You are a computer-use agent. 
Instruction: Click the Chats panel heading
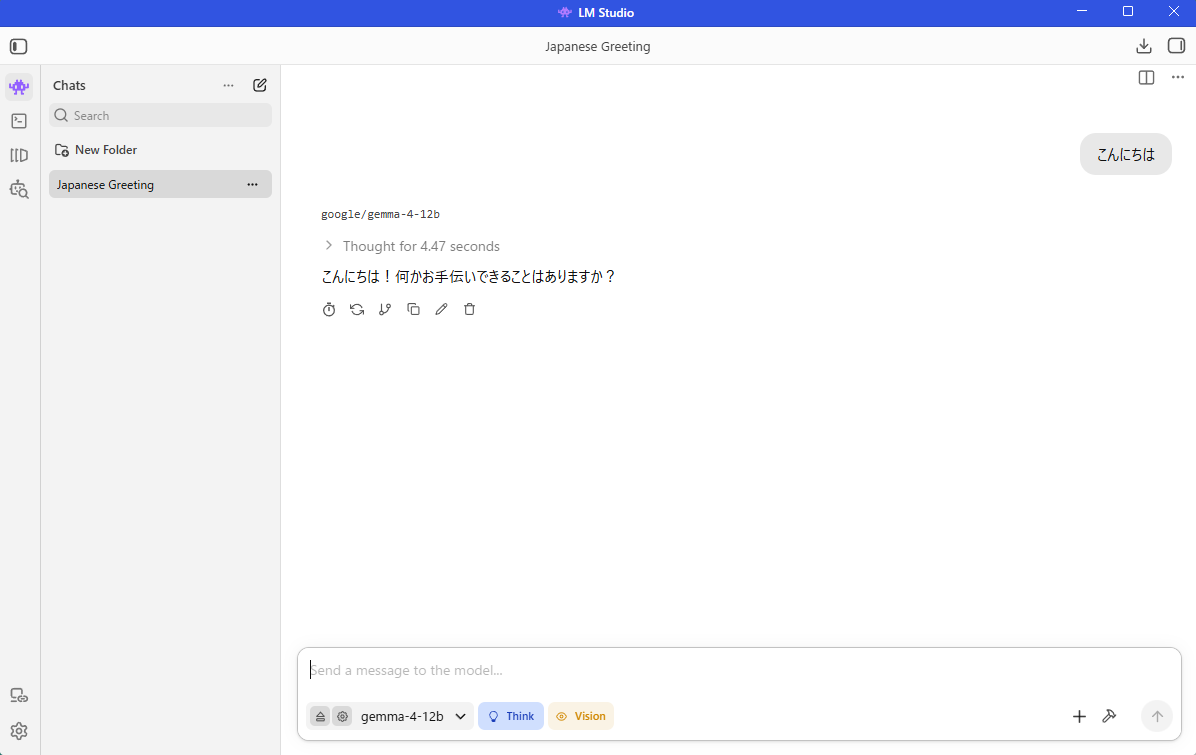[69, 85]
